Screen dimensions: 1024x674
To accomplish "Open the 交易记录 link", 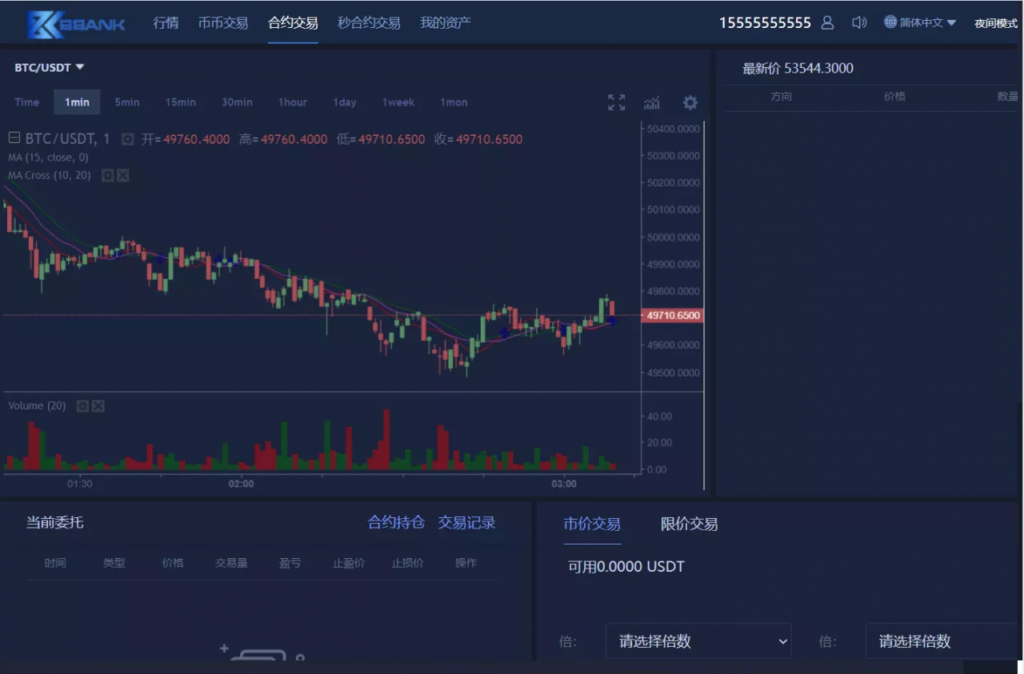I will coord(466,522).
